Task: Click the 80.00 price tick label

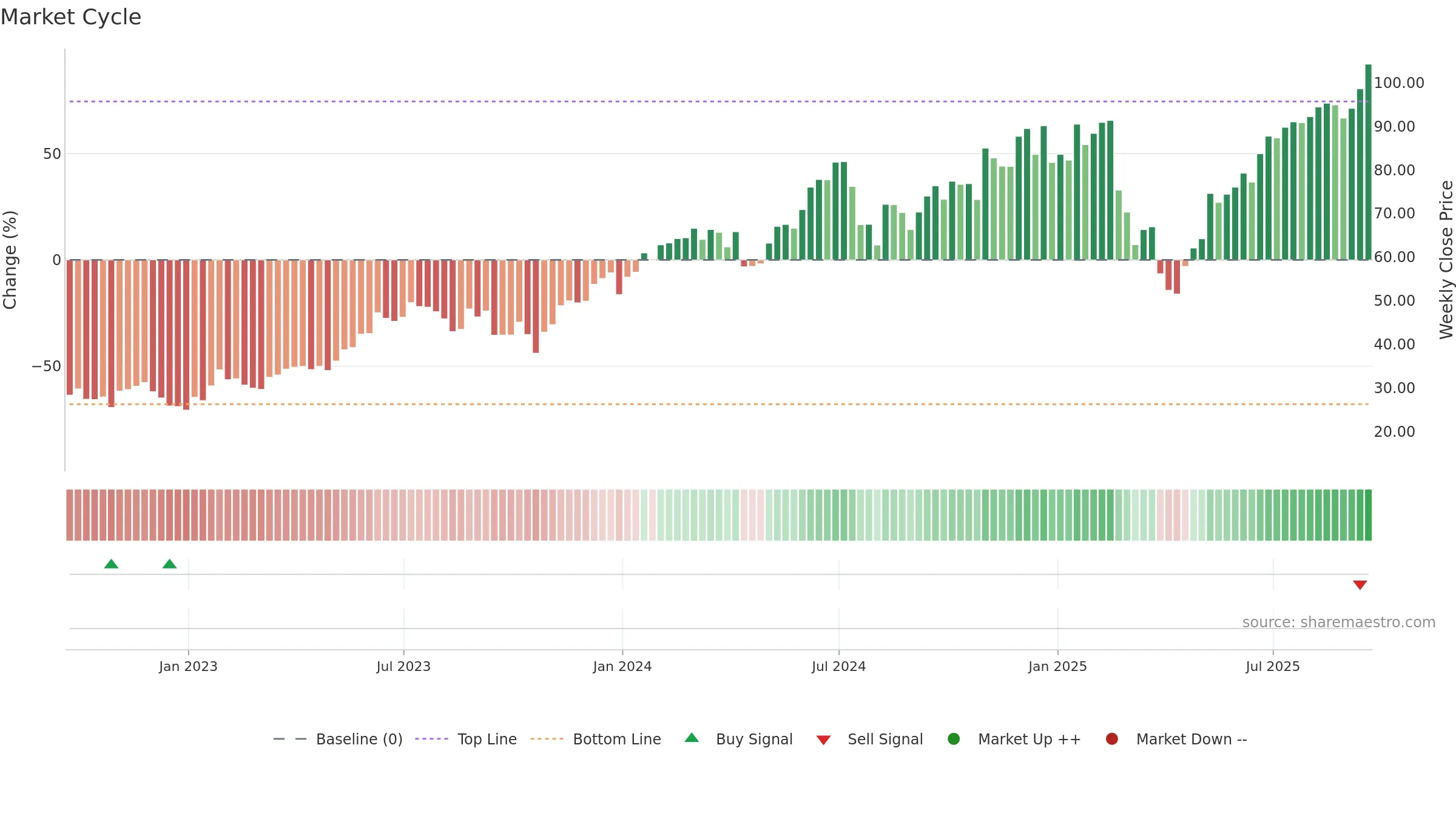Action: coord(1394,170)
